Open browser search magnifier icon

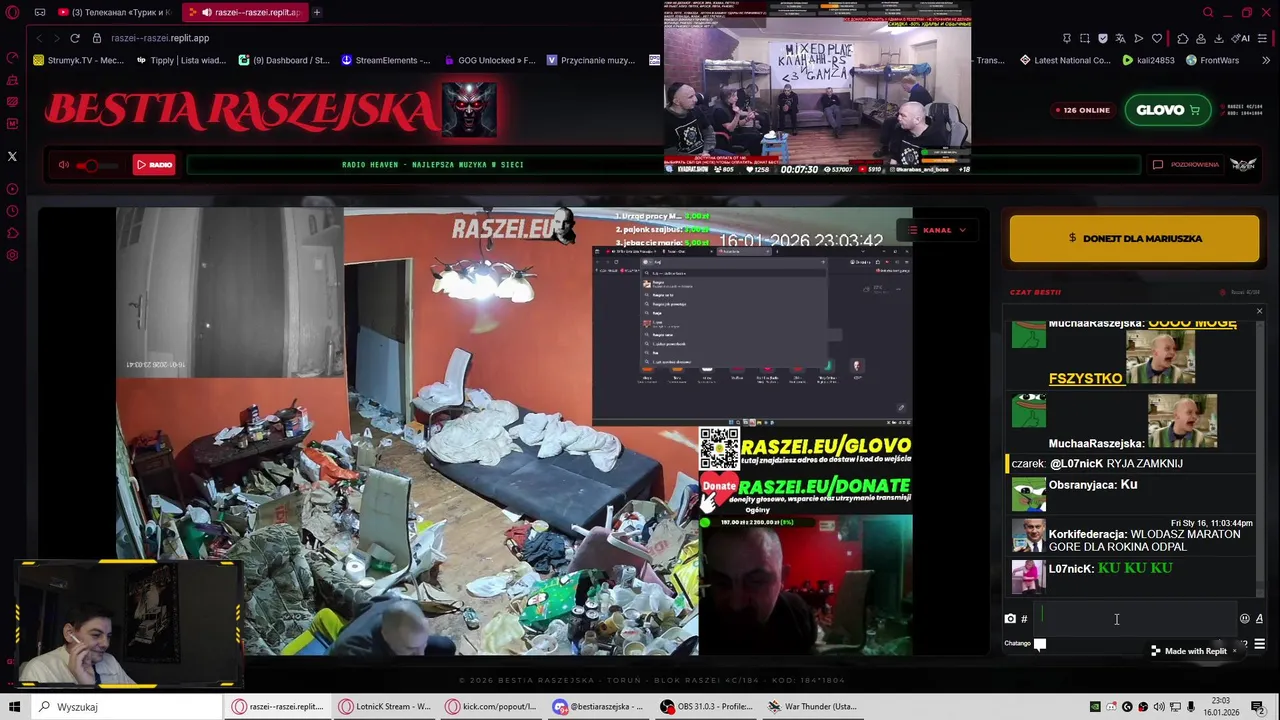click(1208, 12)
